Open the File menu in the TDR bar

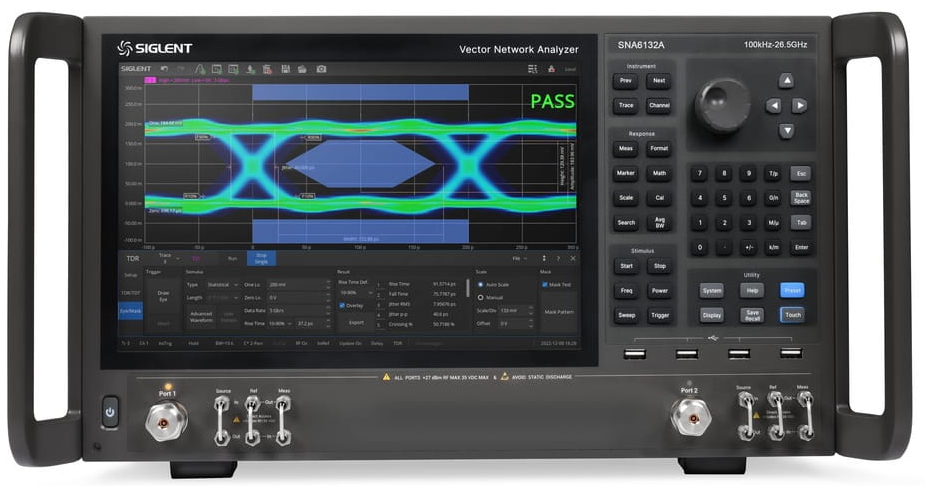pyautogui.click(x=519, y=258)
